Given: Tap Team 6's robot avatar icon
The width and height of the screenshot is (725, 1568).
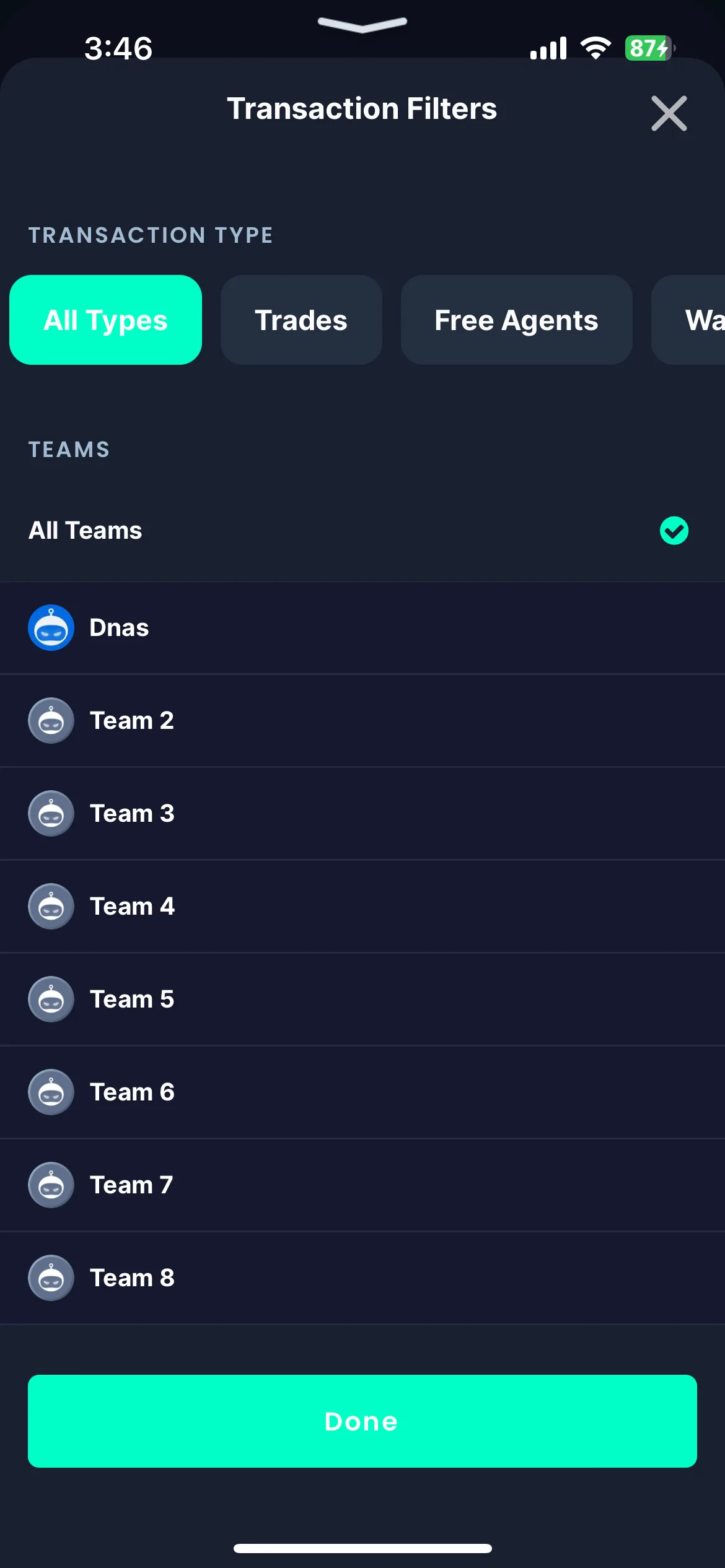Looking at the screenshot, I should (x=51, y=1092).
